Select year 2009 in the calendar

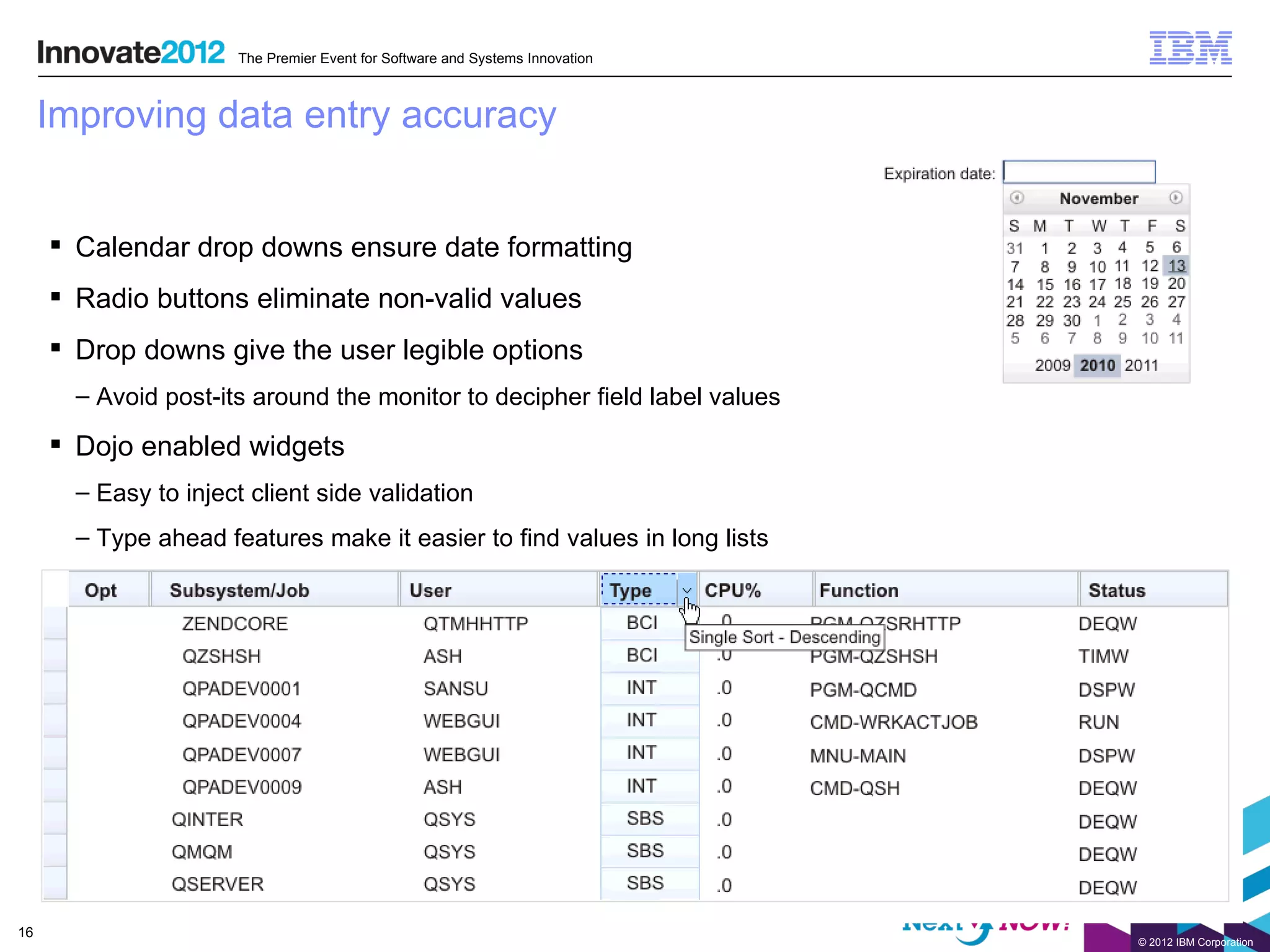[x=1052, y=365]
